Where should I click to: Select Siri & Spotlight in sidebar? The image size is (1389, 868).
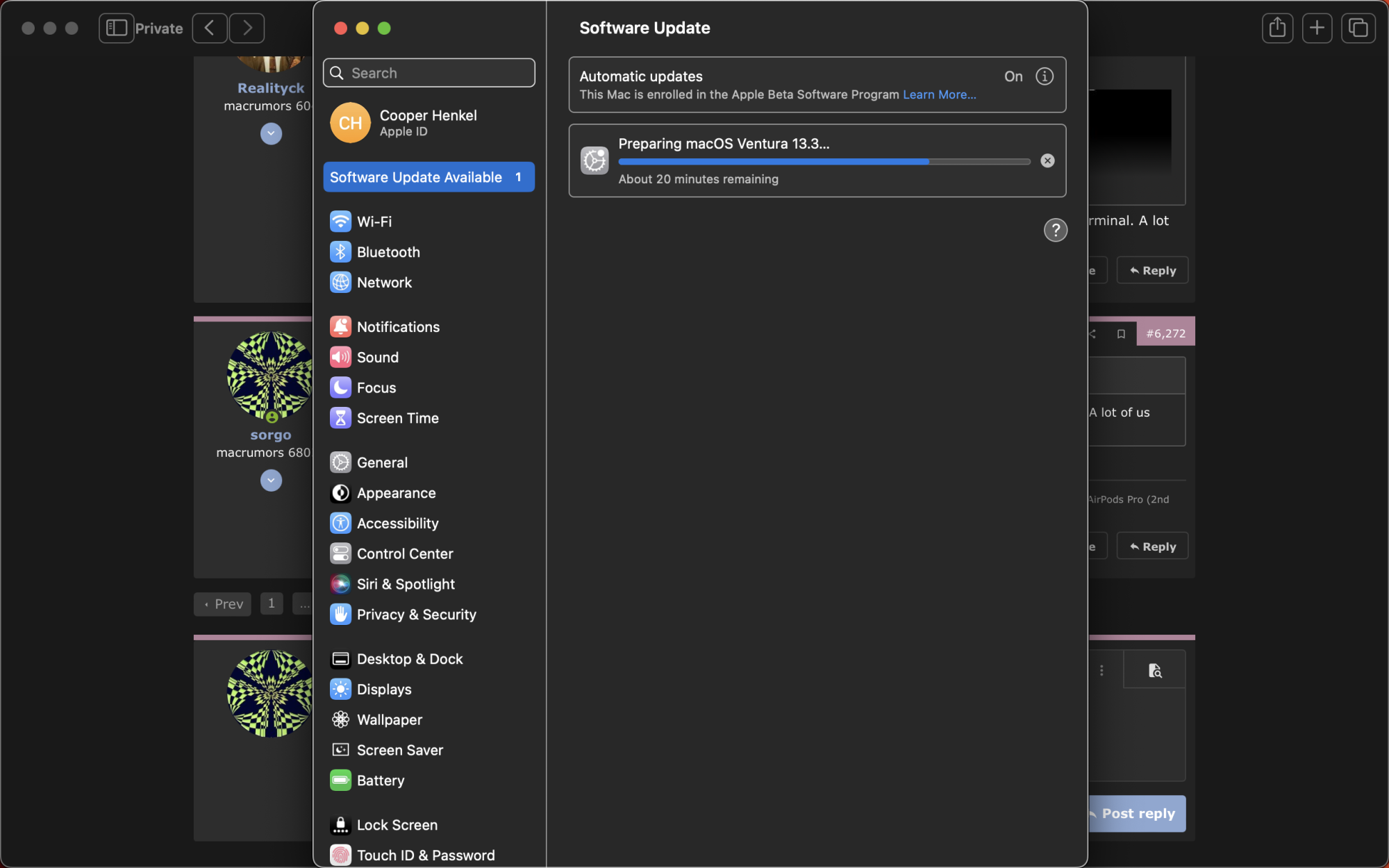coord(405,584)
